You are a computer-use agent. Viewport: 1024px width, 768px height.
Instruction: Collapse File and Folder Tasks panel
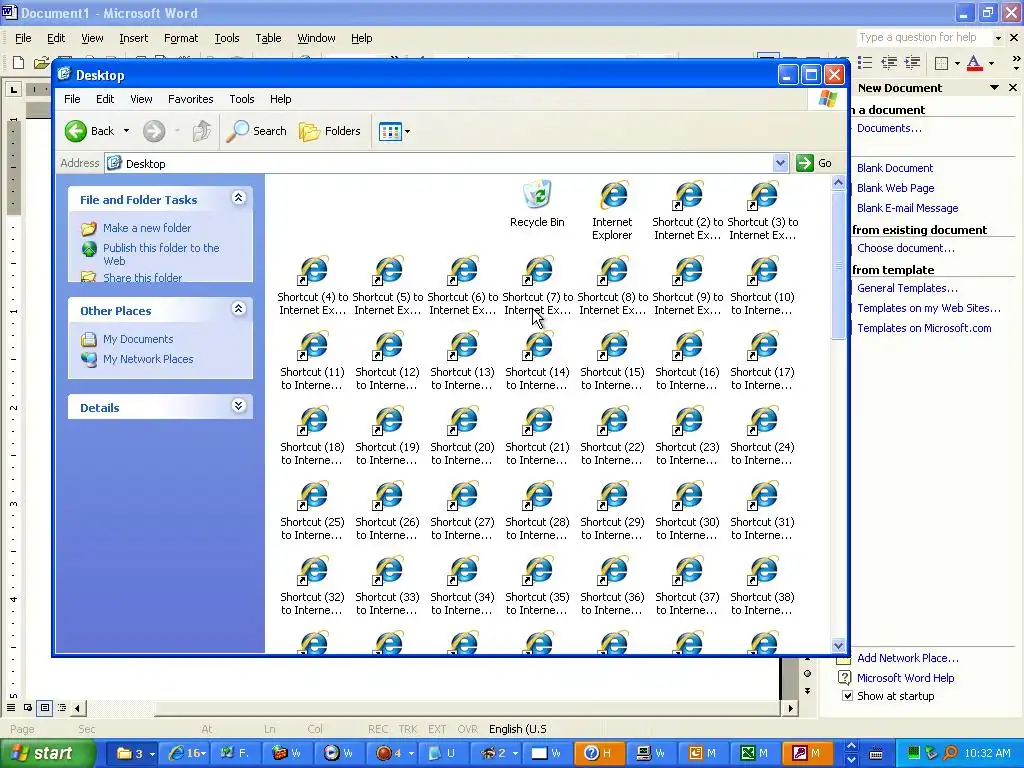(x=238, y=198)
